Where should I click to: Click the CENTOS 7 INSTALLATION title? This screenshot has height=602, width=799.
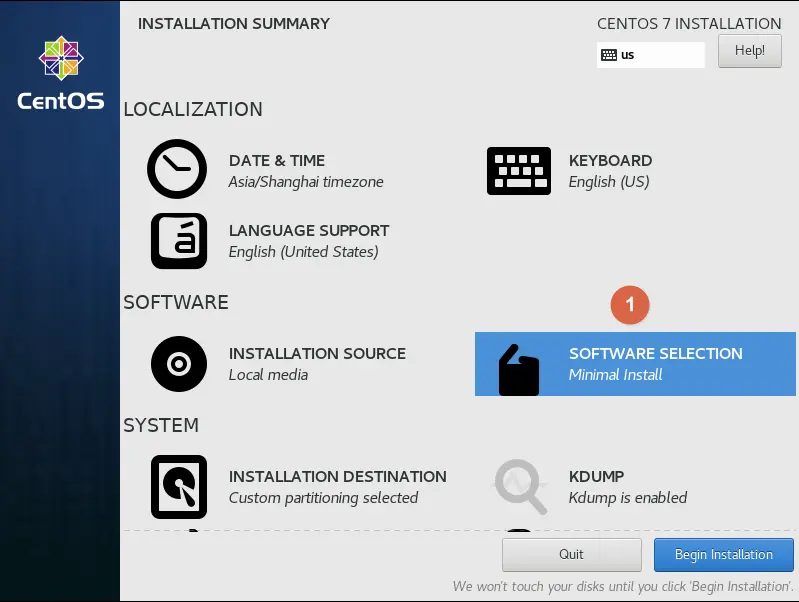tap(689, 23)
